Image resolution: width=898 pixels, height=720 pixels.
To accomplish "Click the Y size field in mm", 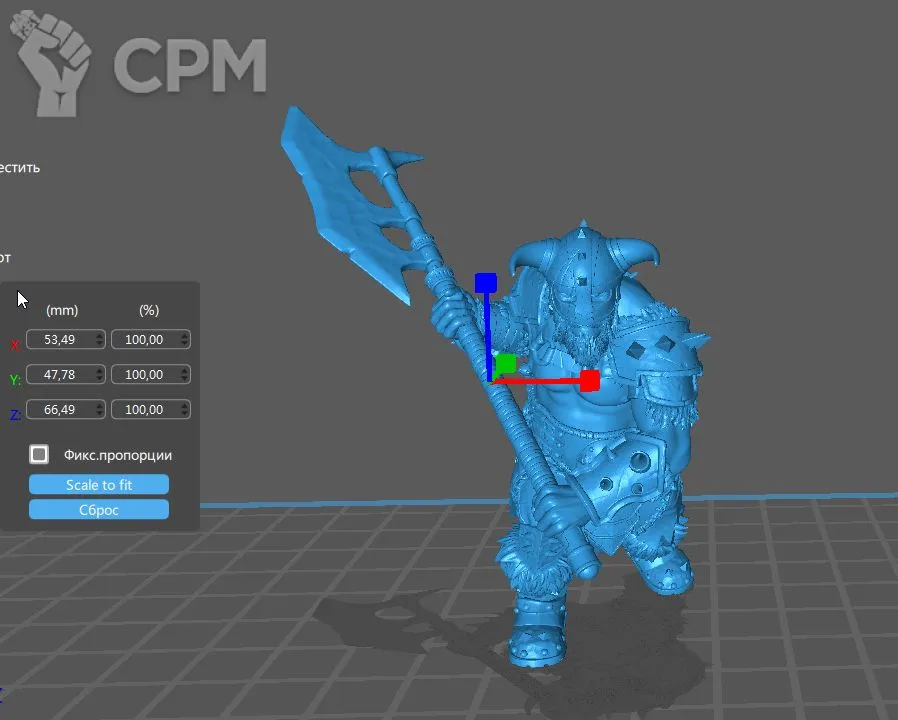I will click(60, 375).
